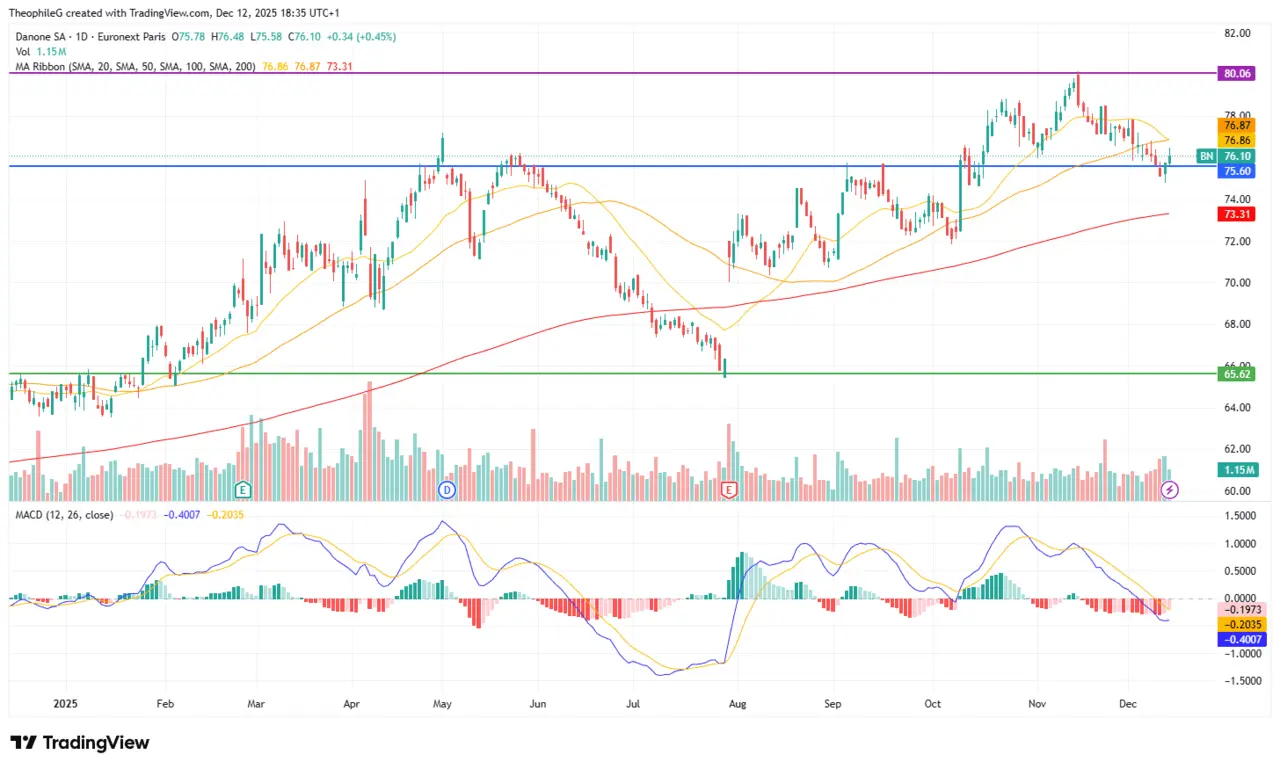Hide the Vol indicator from the legend

pyautogui.click(x=25, y=51)
